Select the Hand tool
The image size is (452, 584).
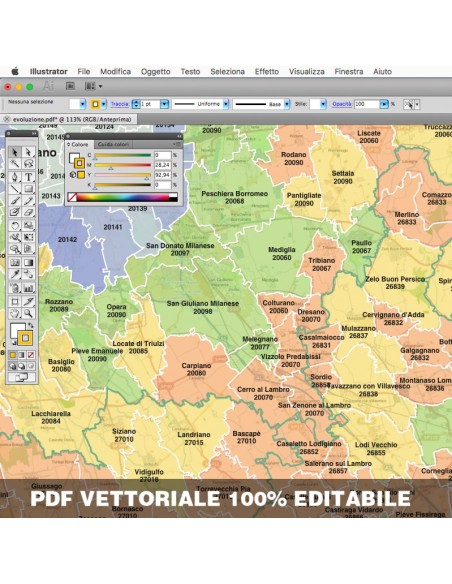tap(15, 313)
